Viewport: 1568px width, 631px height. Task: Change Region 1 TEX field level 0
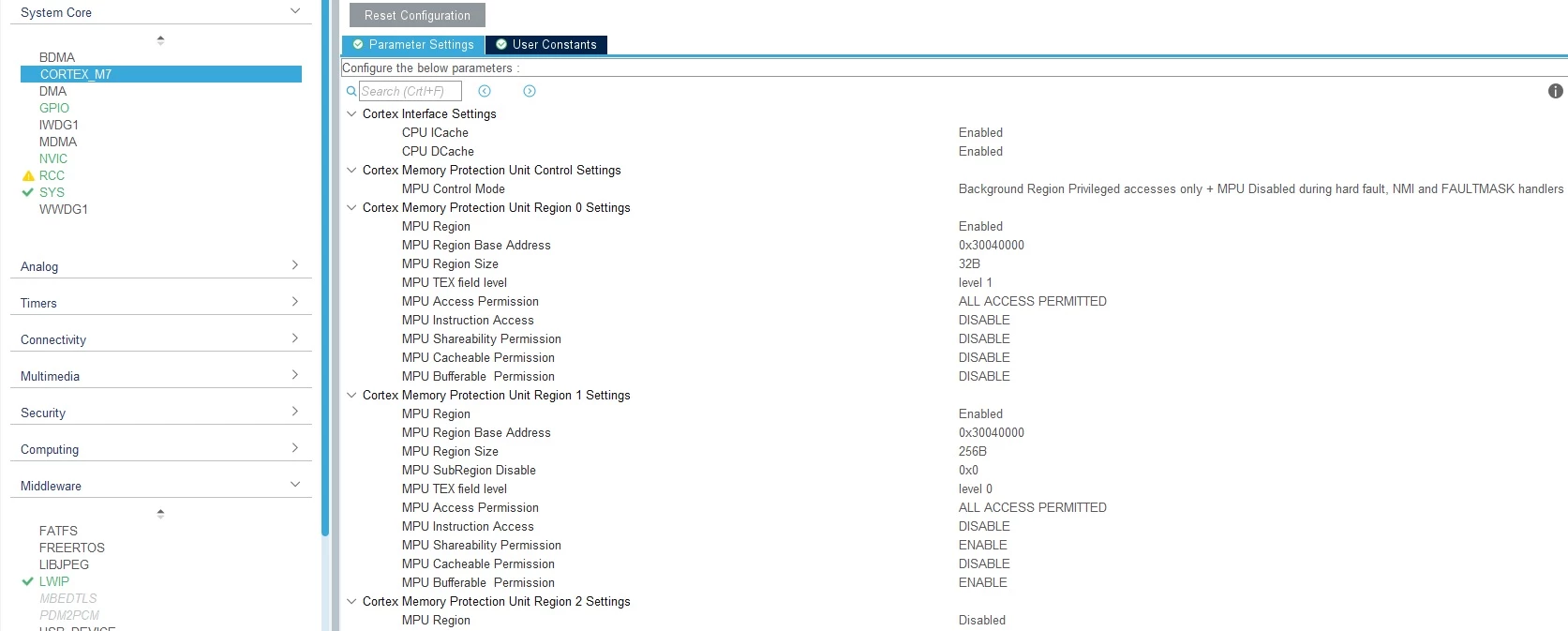(976, 488)
